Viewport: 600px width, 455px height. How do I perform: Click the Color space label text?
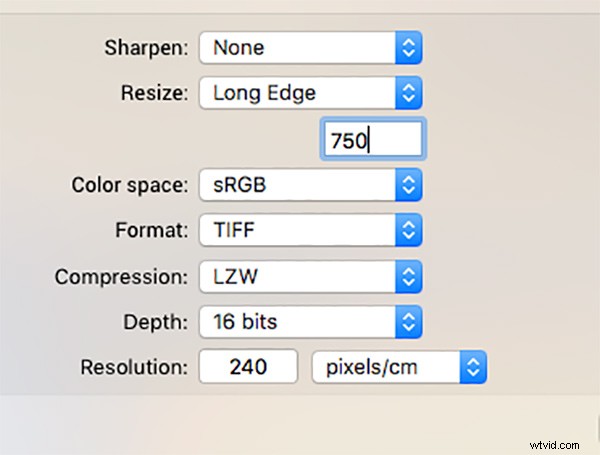click(x=129, y=185)
